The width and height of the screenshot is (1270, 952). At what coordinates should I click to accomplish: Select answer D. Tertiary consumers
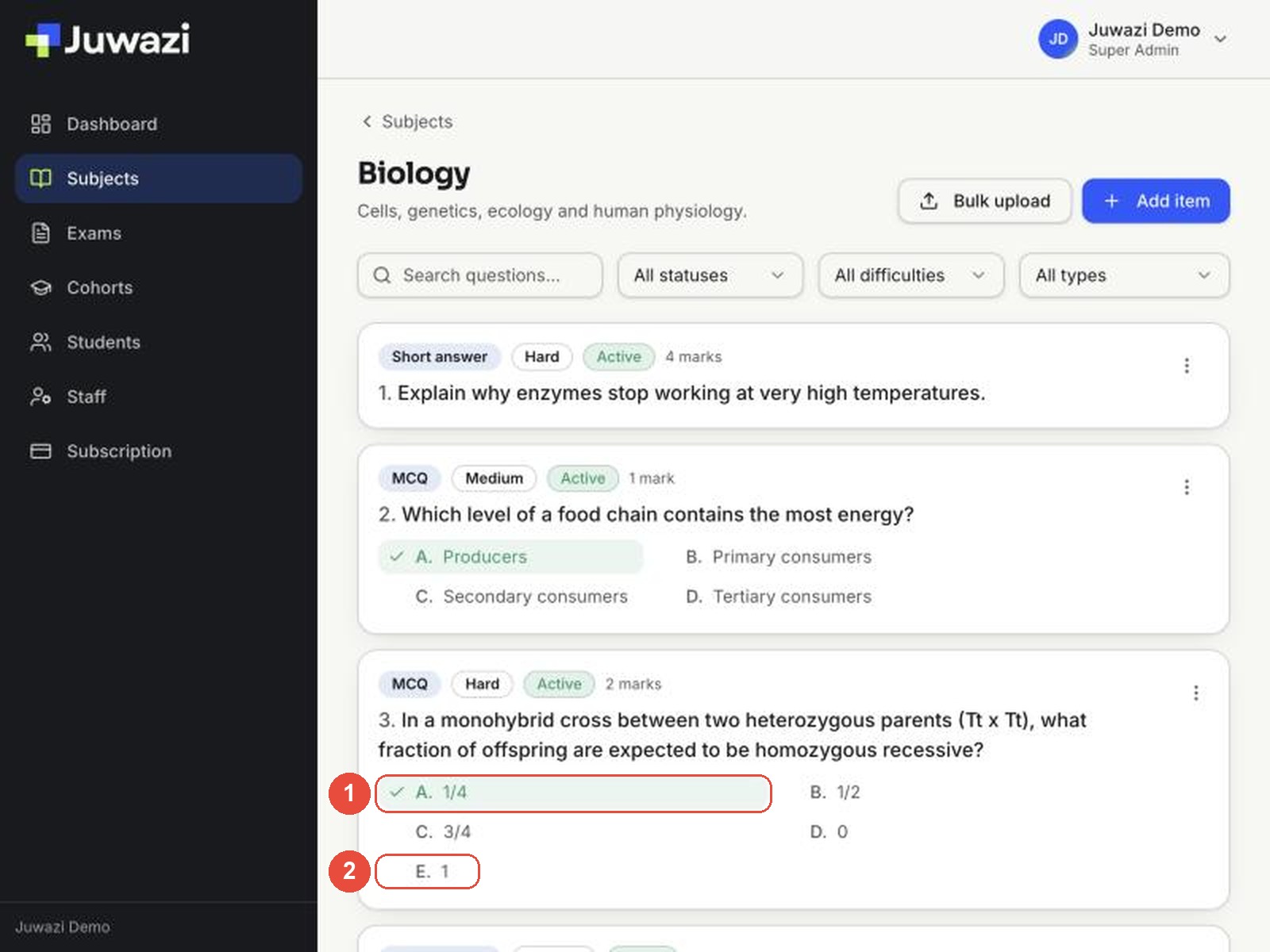pos(779,597)
